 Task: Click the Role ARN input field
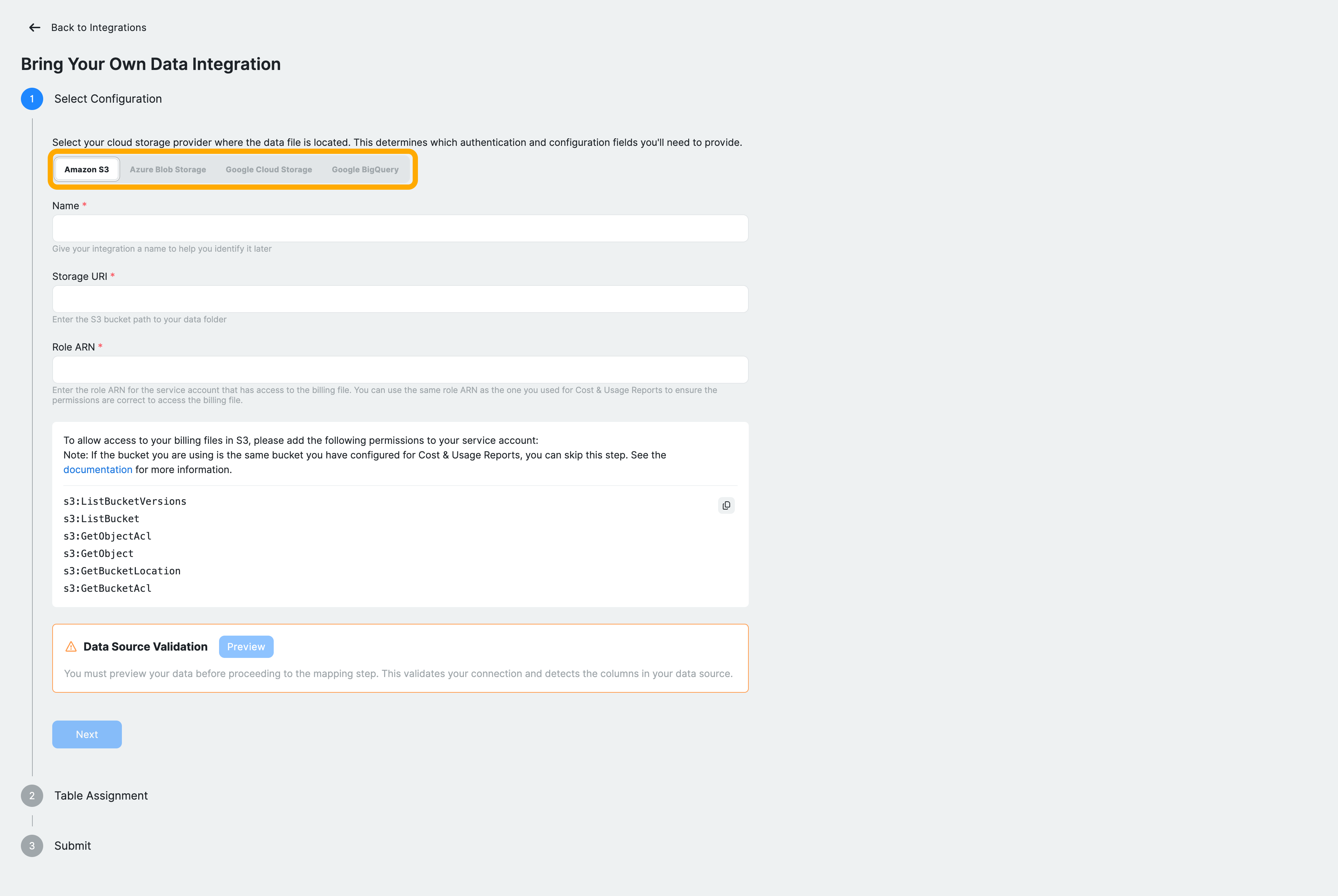click(x=400, y=370)
